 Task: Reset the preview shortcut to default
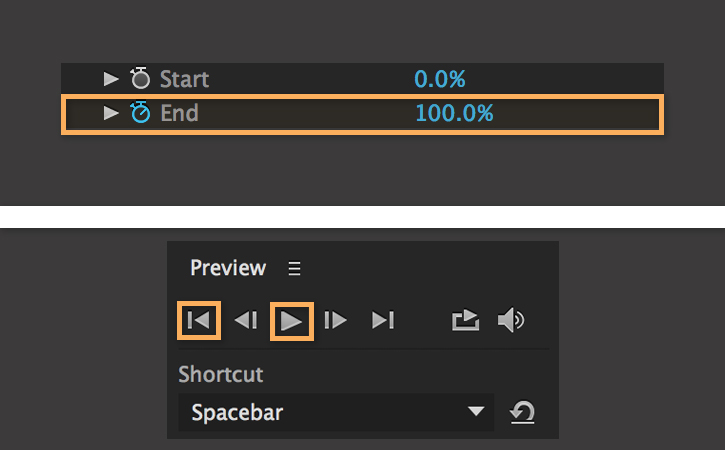tap(521, 412)
